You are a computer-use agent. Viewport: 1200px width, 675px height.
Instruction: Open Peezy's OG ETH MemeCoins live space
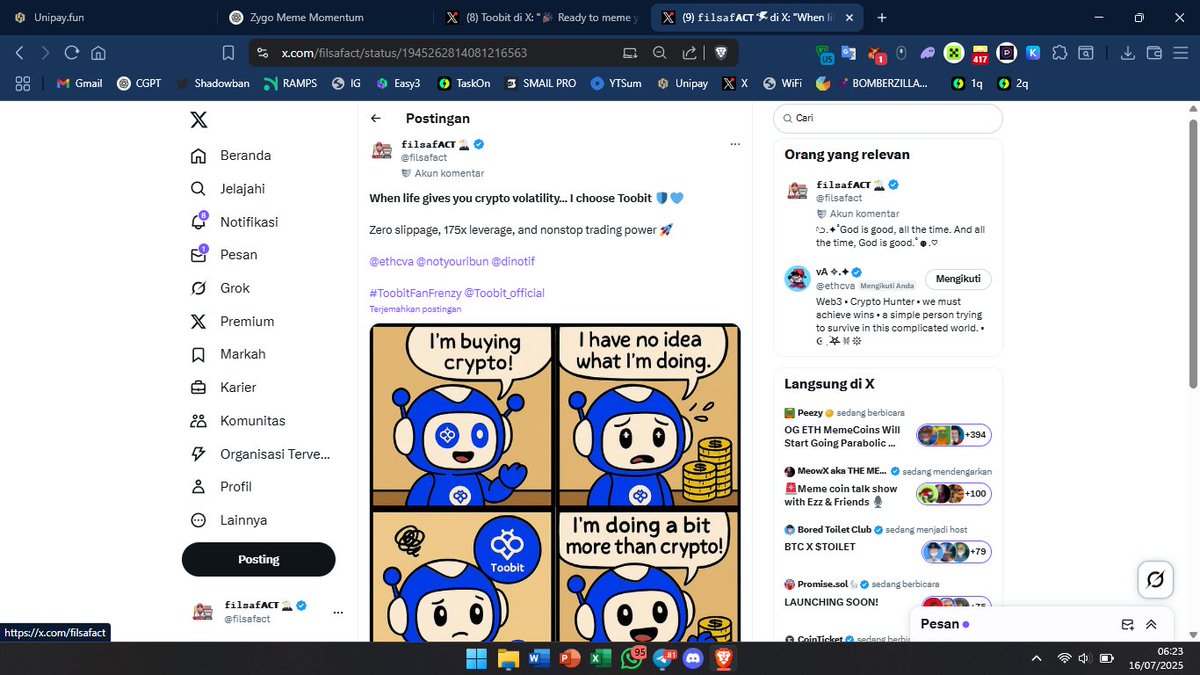[x=888, y=430]
